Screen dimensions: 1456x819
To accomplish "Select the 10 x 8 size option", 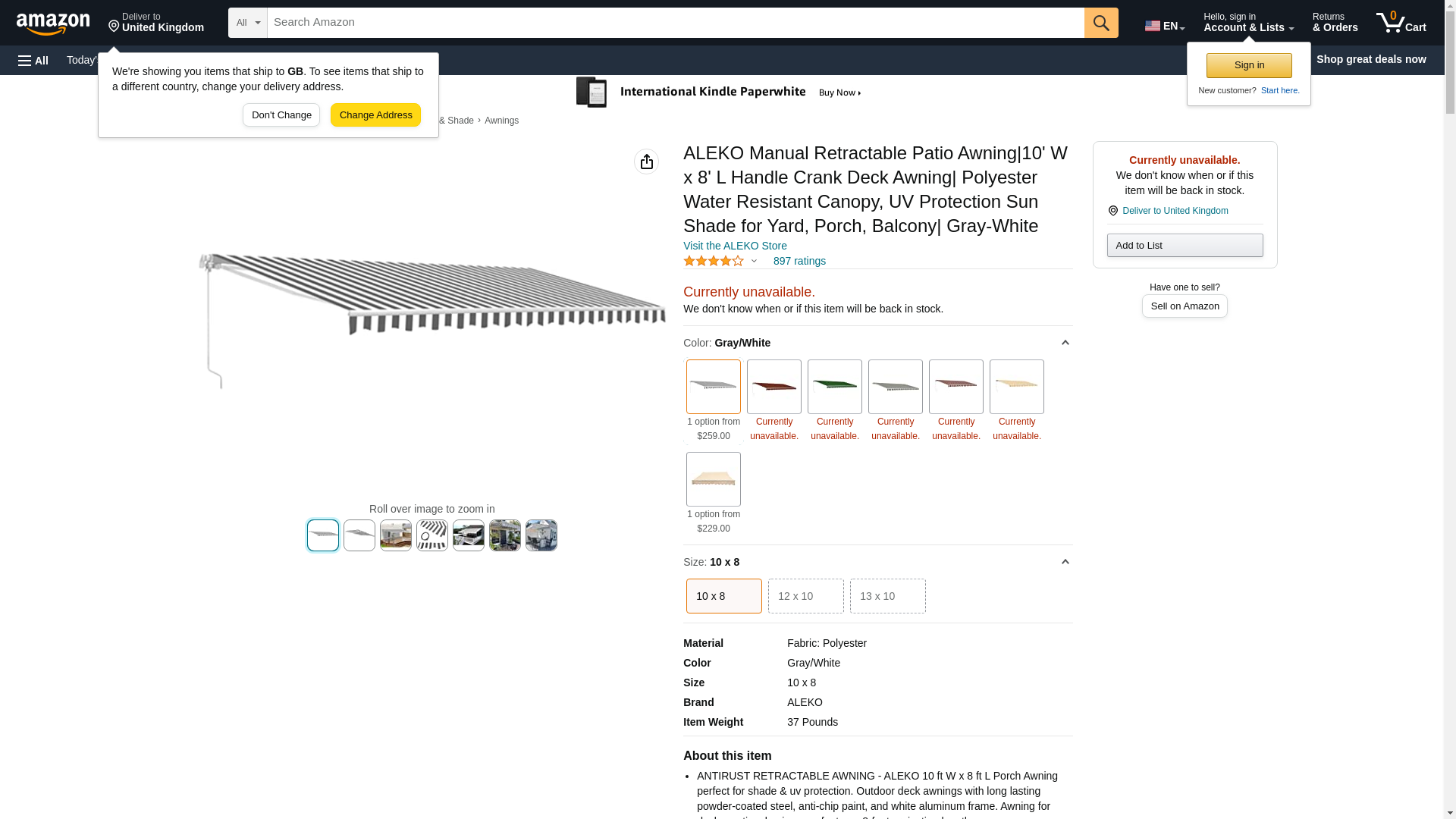I will (723, 596).
